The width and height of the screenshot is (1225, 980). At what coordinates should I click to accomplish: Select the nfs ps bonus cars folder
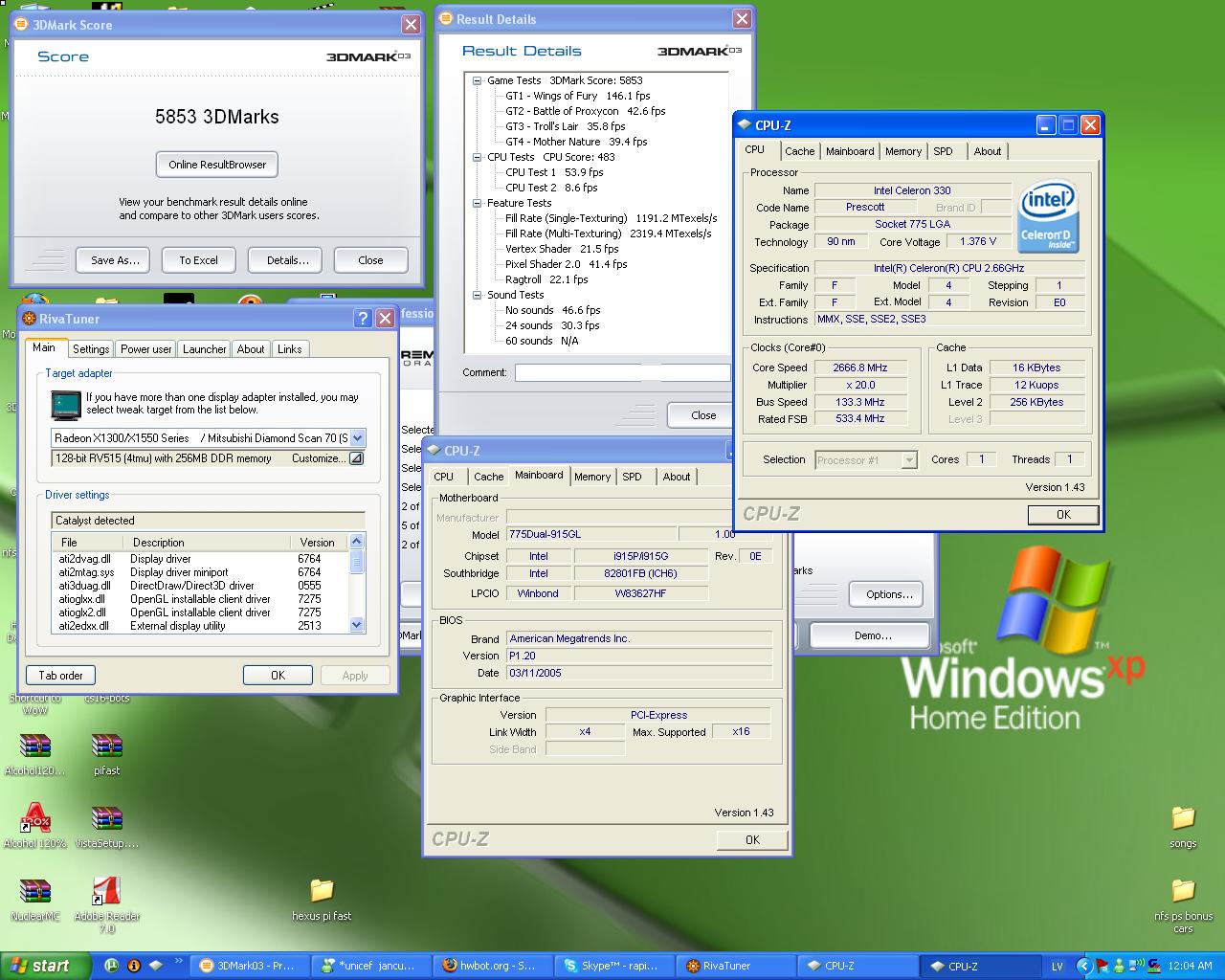(x=1183, y=905)
